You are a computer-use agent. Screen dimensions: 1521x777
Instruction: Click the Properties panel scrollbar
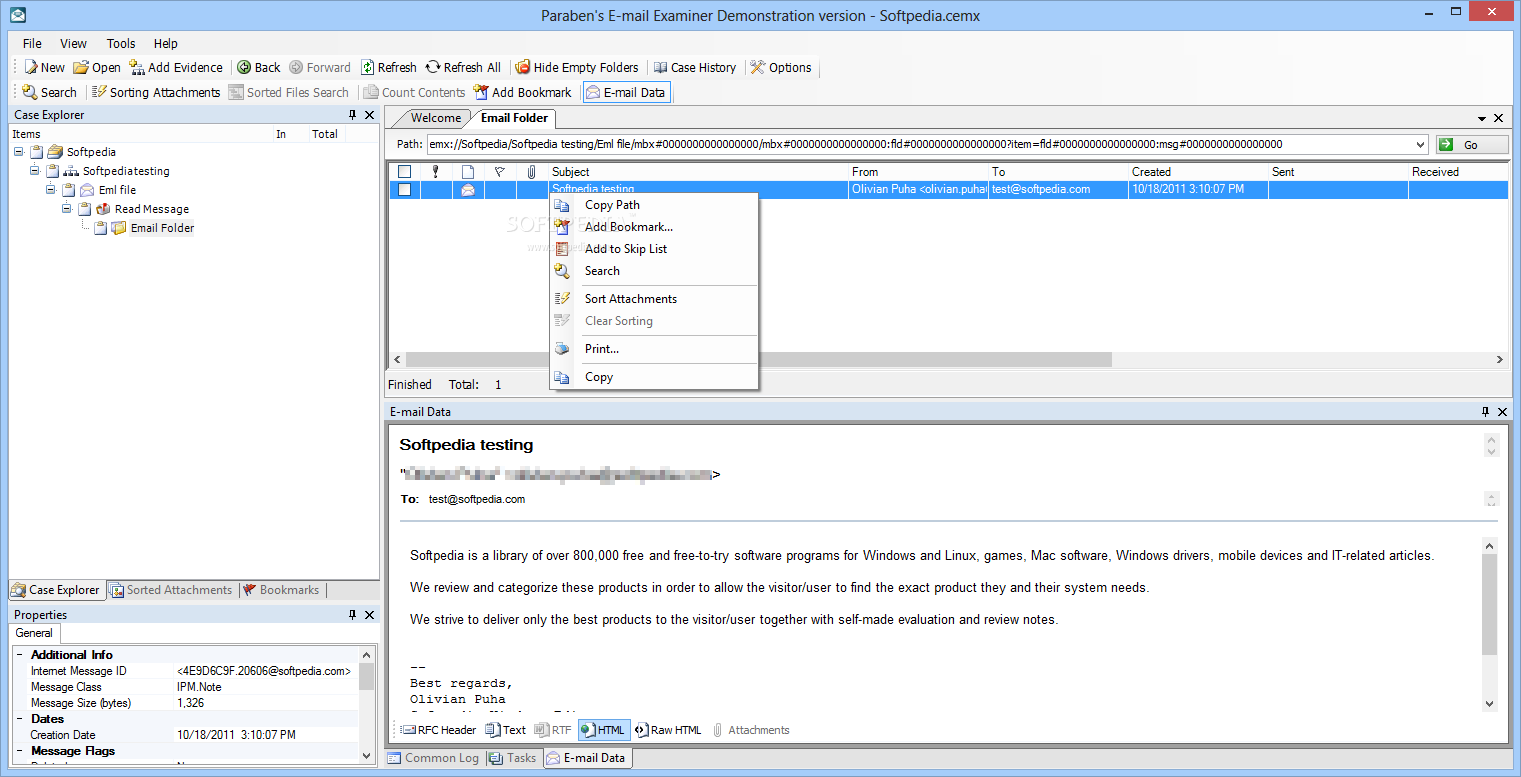tap(366, 677)
